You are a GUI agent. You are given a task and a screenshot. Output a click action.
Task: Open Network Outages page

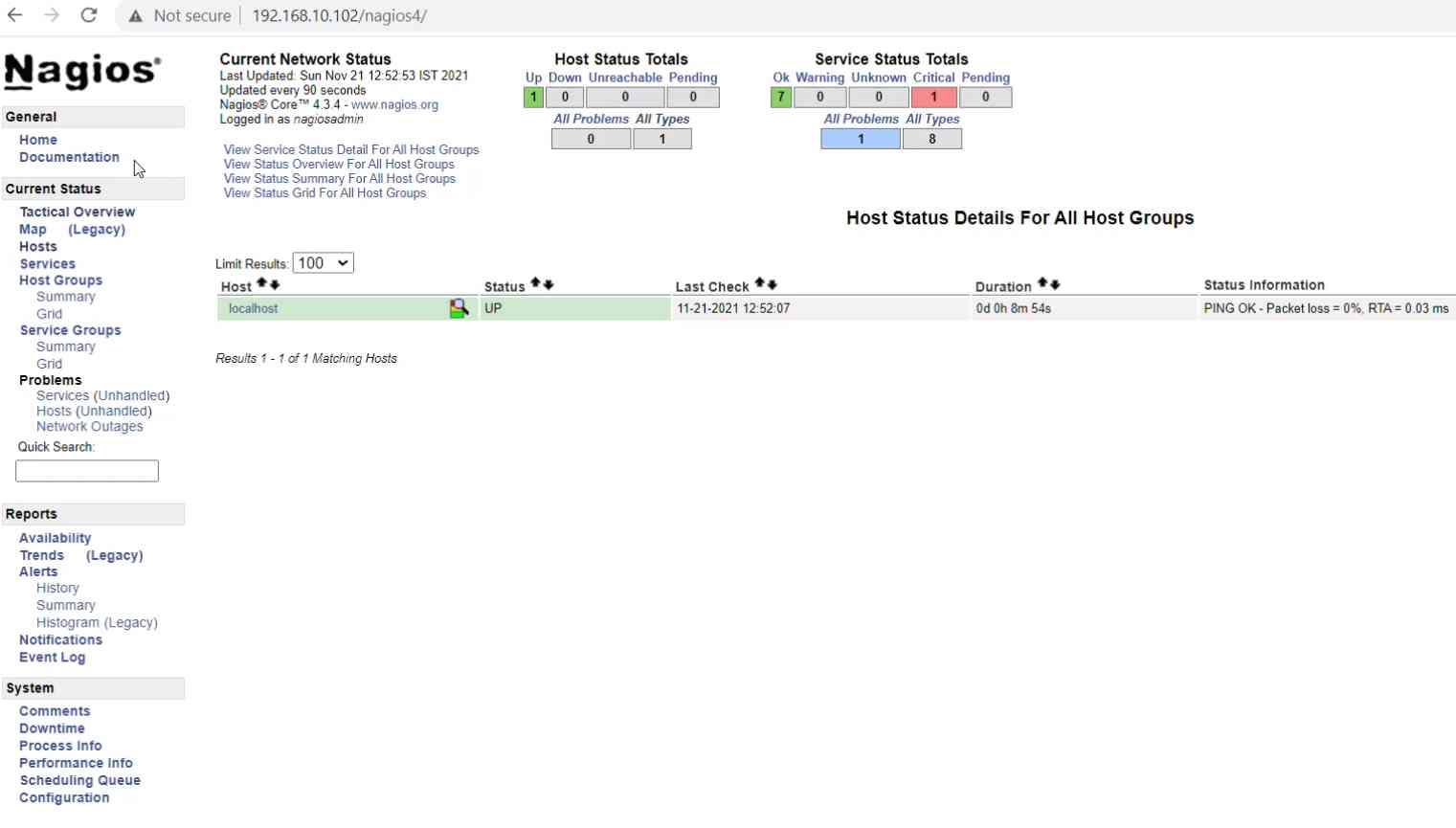tap(90, 426)
